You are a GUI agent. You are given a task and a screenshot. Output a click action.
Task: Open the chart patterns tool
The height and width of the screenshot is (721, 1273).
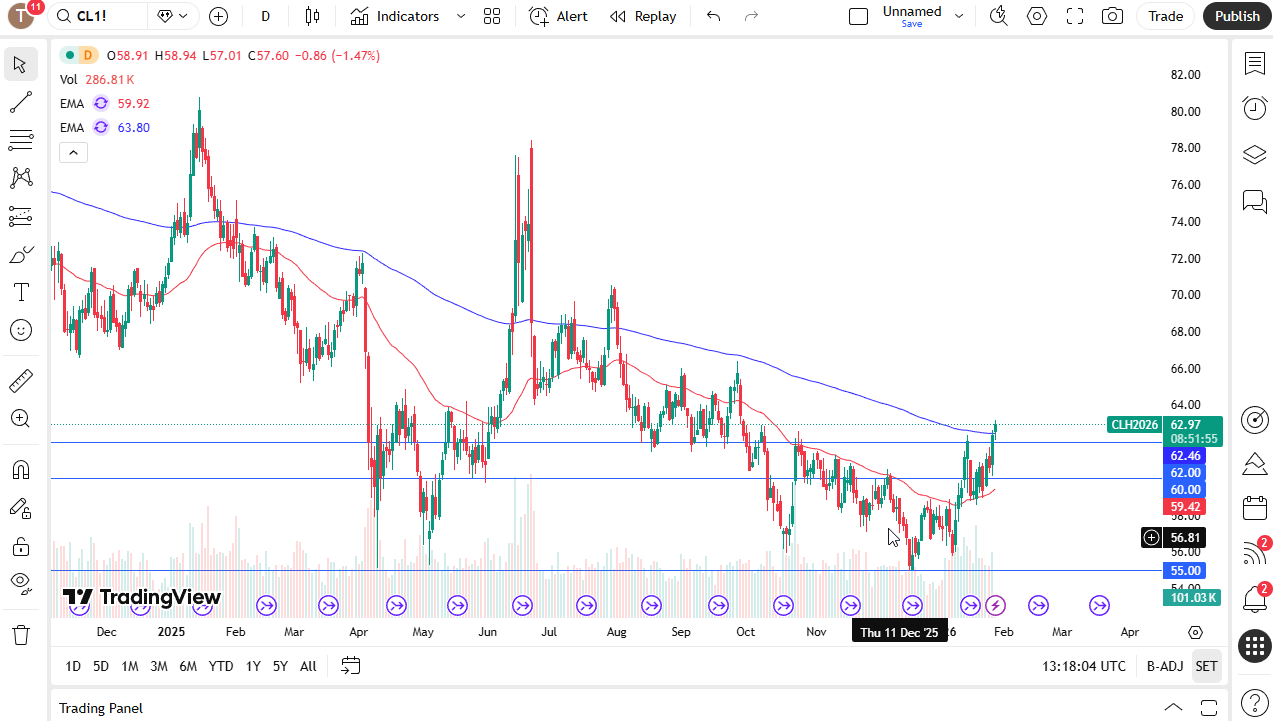point(20,178)
